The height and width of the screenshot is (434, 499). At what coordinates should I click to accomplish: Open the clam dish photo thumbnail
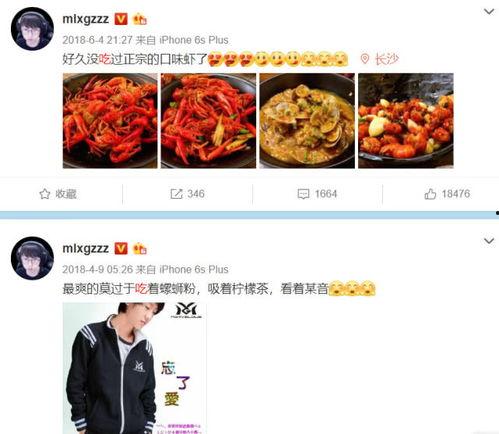click(x=307, y=121)
